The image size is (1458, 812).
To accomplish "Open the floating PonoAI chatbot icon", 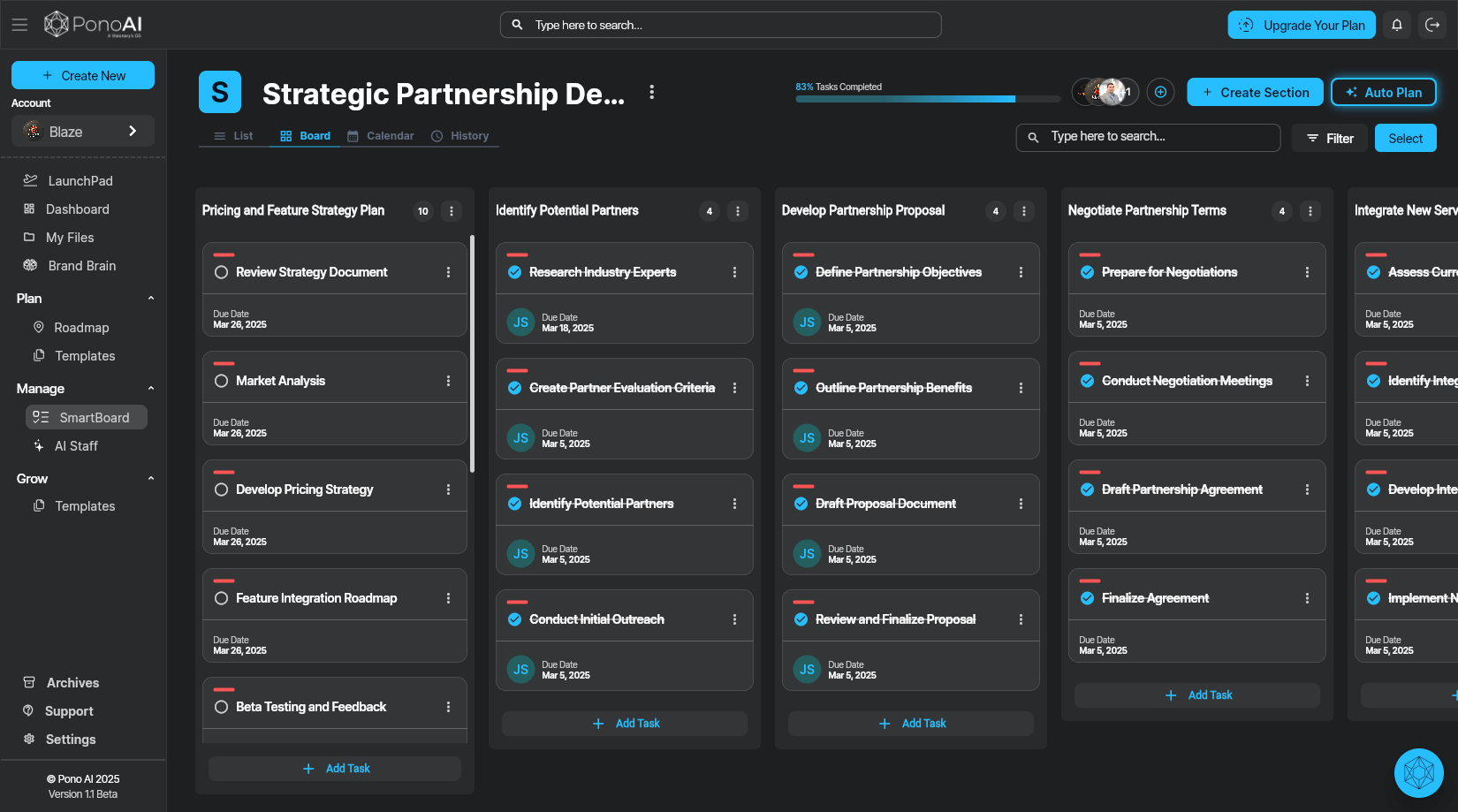I will click(x=1418, y=773).
